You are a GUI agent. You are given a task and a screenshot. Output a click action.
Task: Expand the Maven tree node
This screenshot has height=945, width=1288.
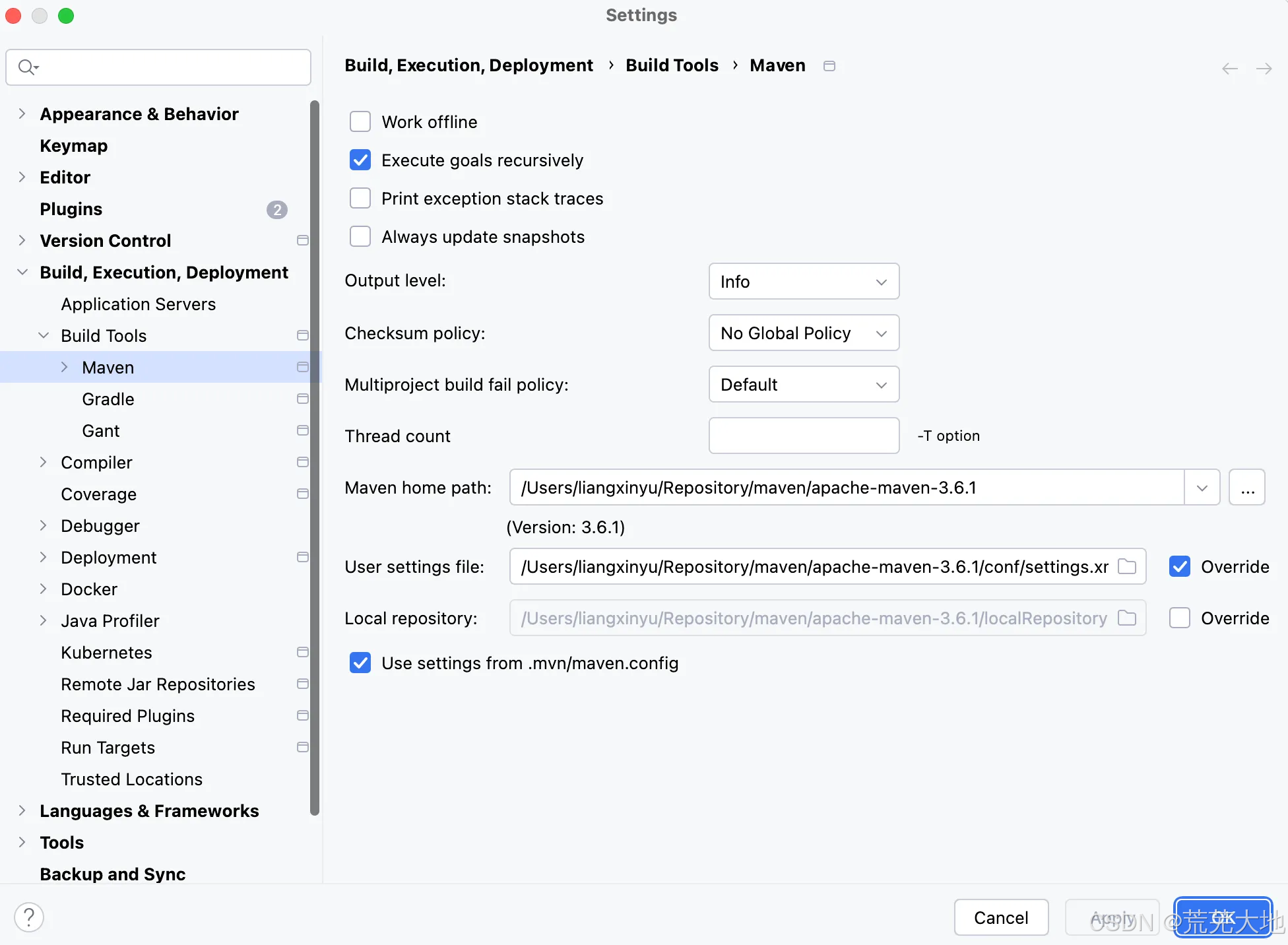pos(65,368)
